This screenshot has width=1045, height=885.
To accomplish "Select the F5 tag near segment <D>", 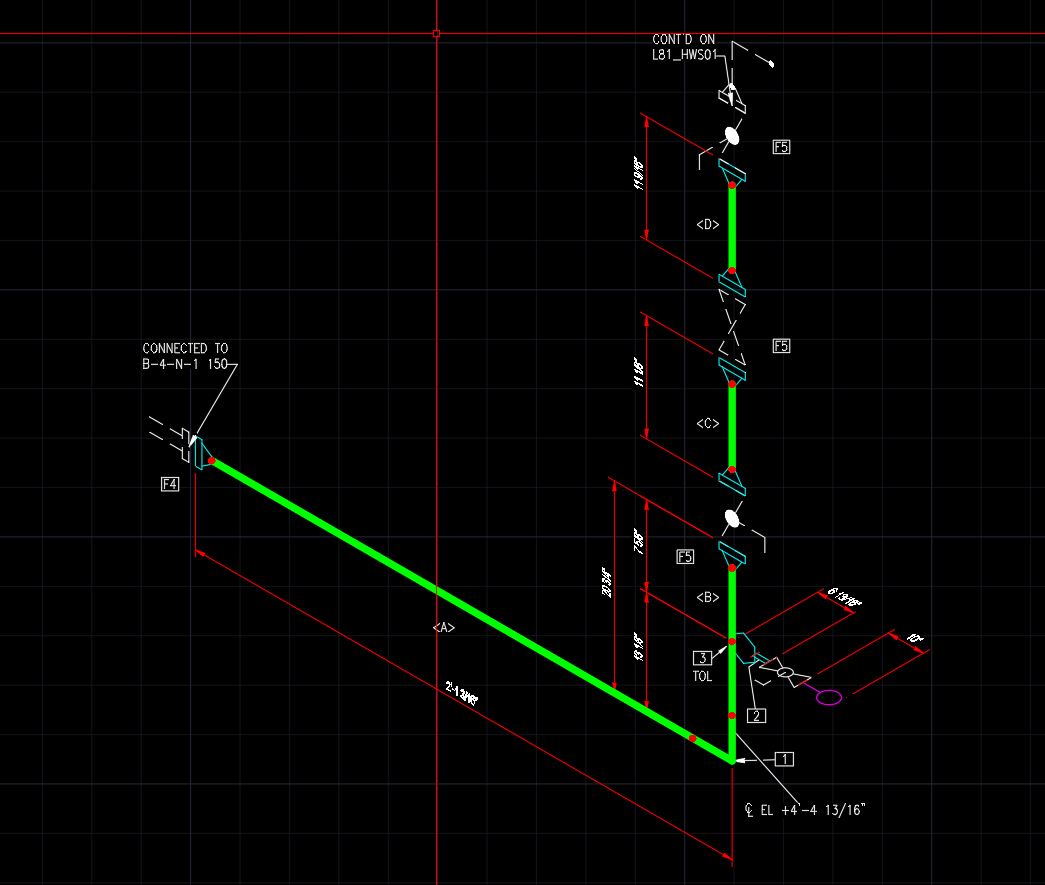I will [x=781, y=146].
